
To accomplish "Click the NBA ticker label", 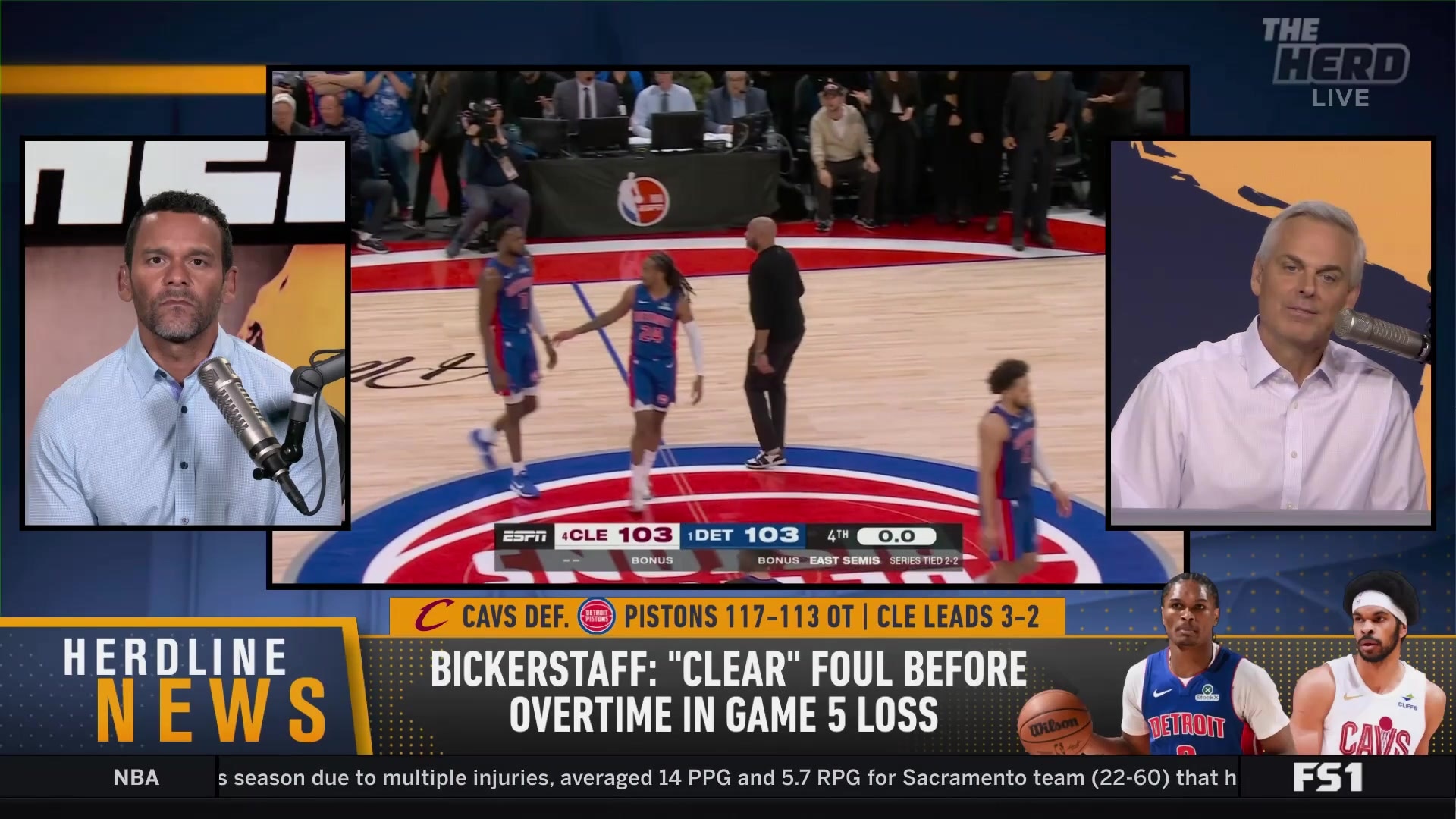I will 136,777.
